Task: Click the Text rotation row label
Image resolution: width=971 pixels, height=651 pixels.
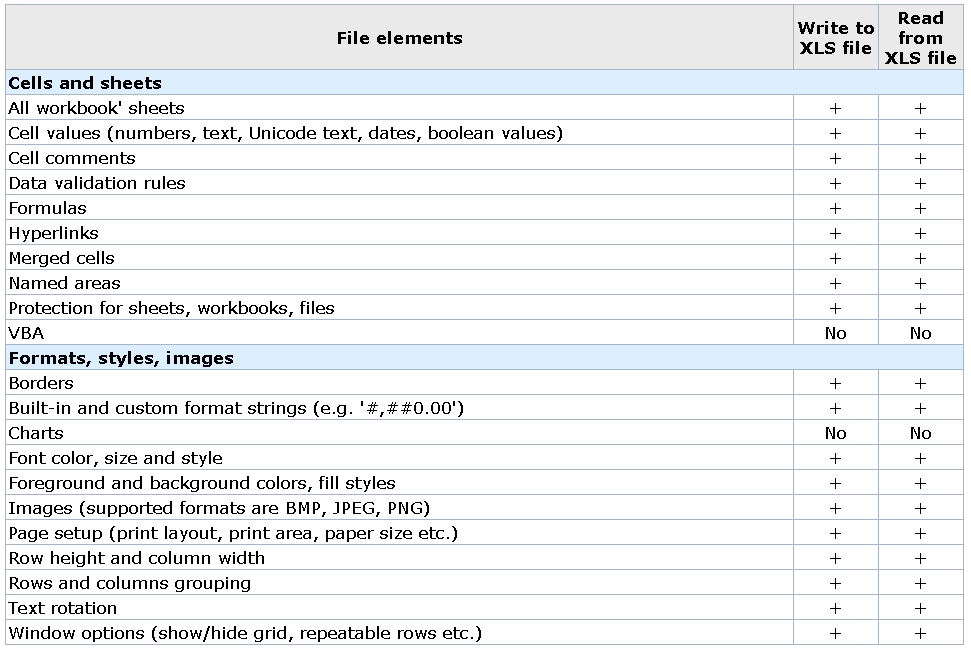Action: [63, 608]
